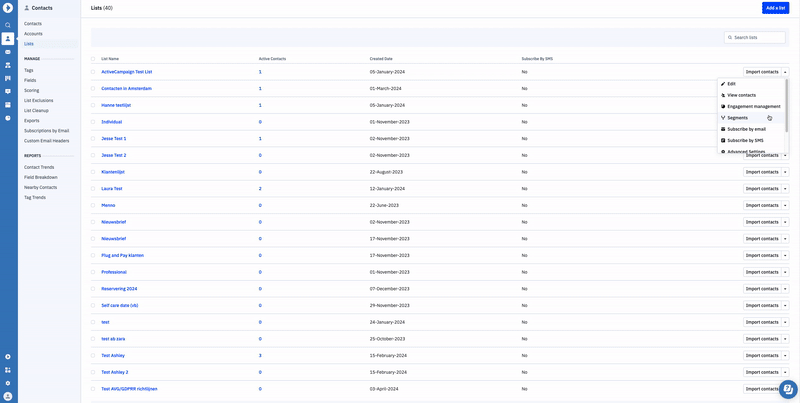
Task: Sort by the Created Date column header
Action: click(381, 59)
